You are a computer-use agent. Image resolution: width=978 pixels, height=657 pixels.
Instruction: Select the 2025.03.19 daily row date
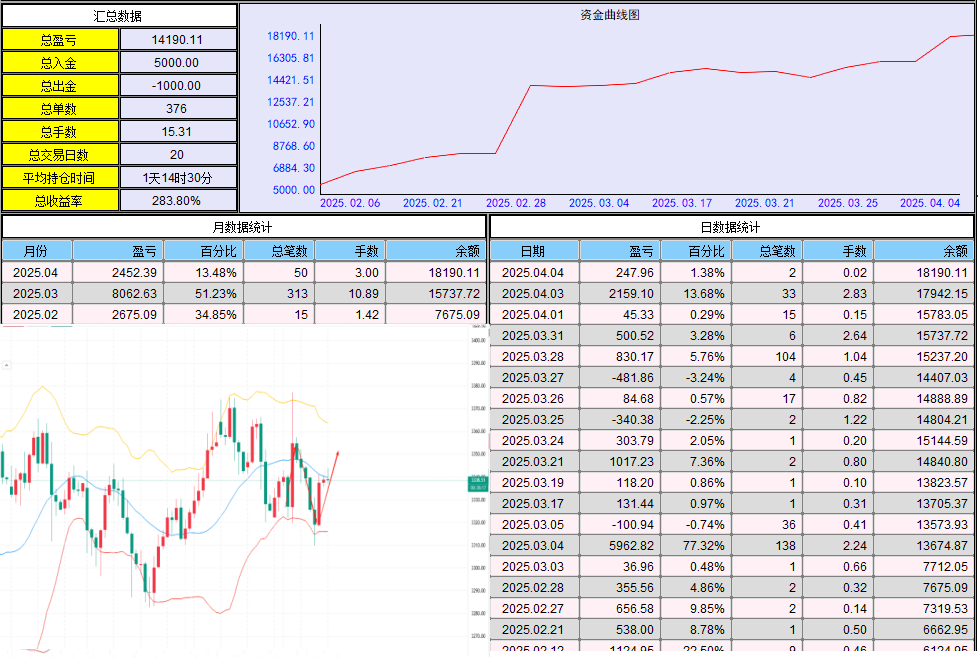(x=533, y=483)
